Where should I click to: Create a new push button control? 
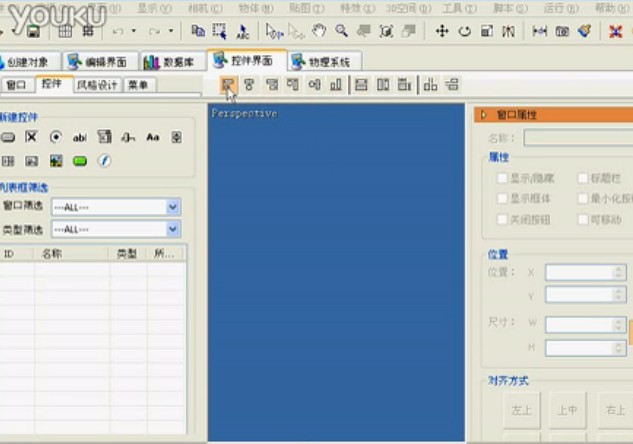[8, 137]
